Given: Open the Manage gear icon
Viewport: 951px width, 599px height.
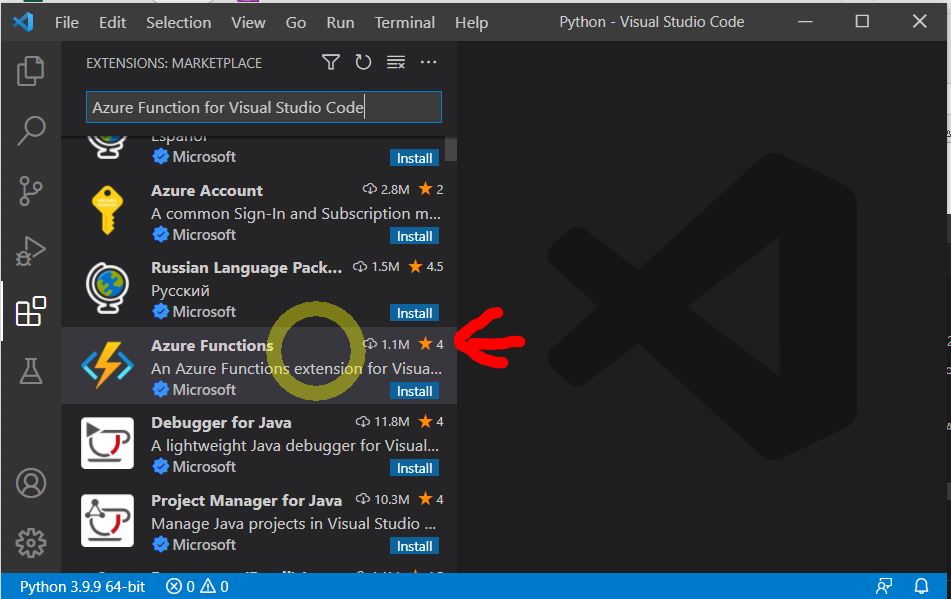Looking at the screenshot, I should pyautogui.click(x=30, y=543).
